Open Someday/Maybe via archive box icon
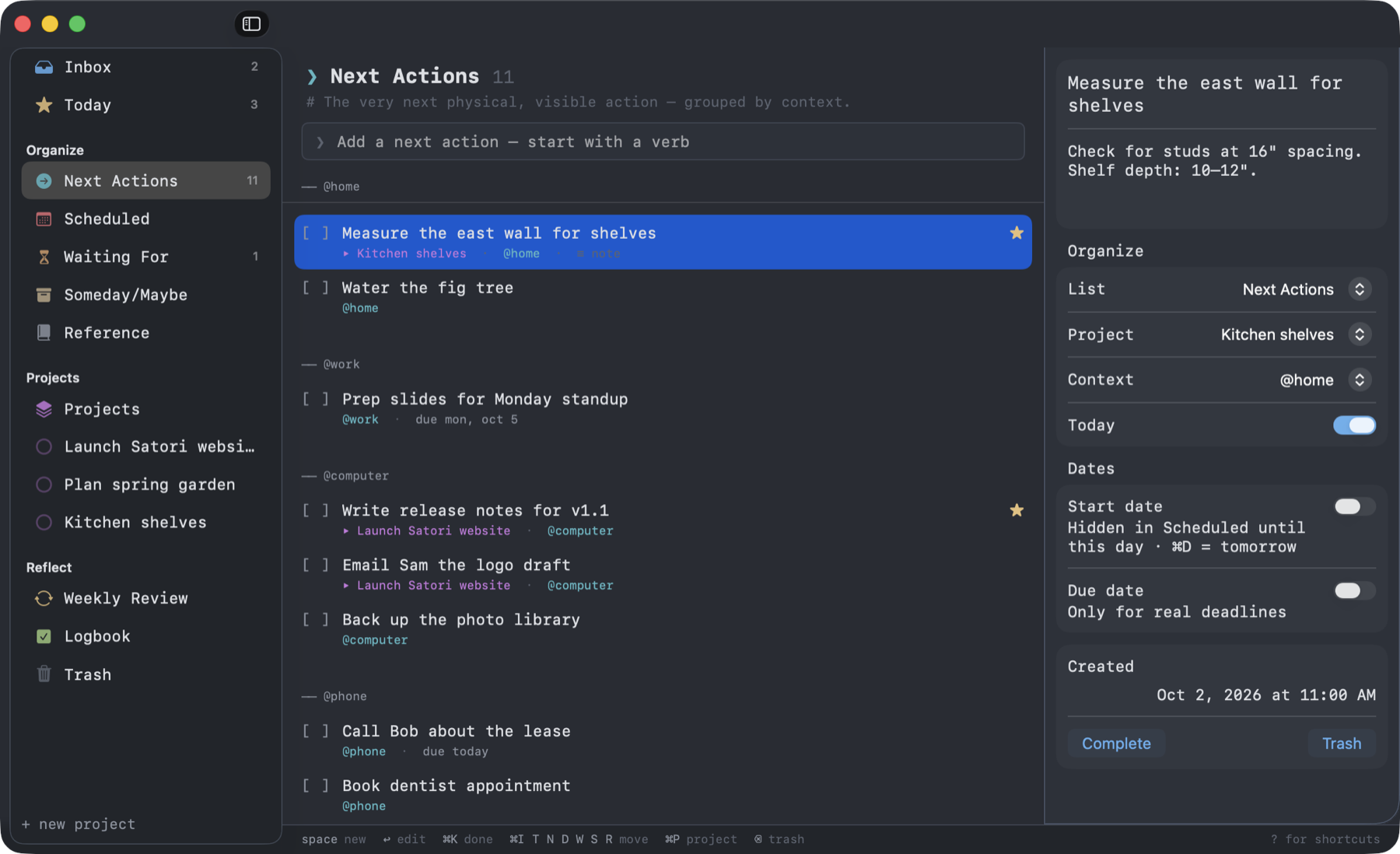This screenshot has width=1400, height=854. pyautogui.click(x=44, y=295)
